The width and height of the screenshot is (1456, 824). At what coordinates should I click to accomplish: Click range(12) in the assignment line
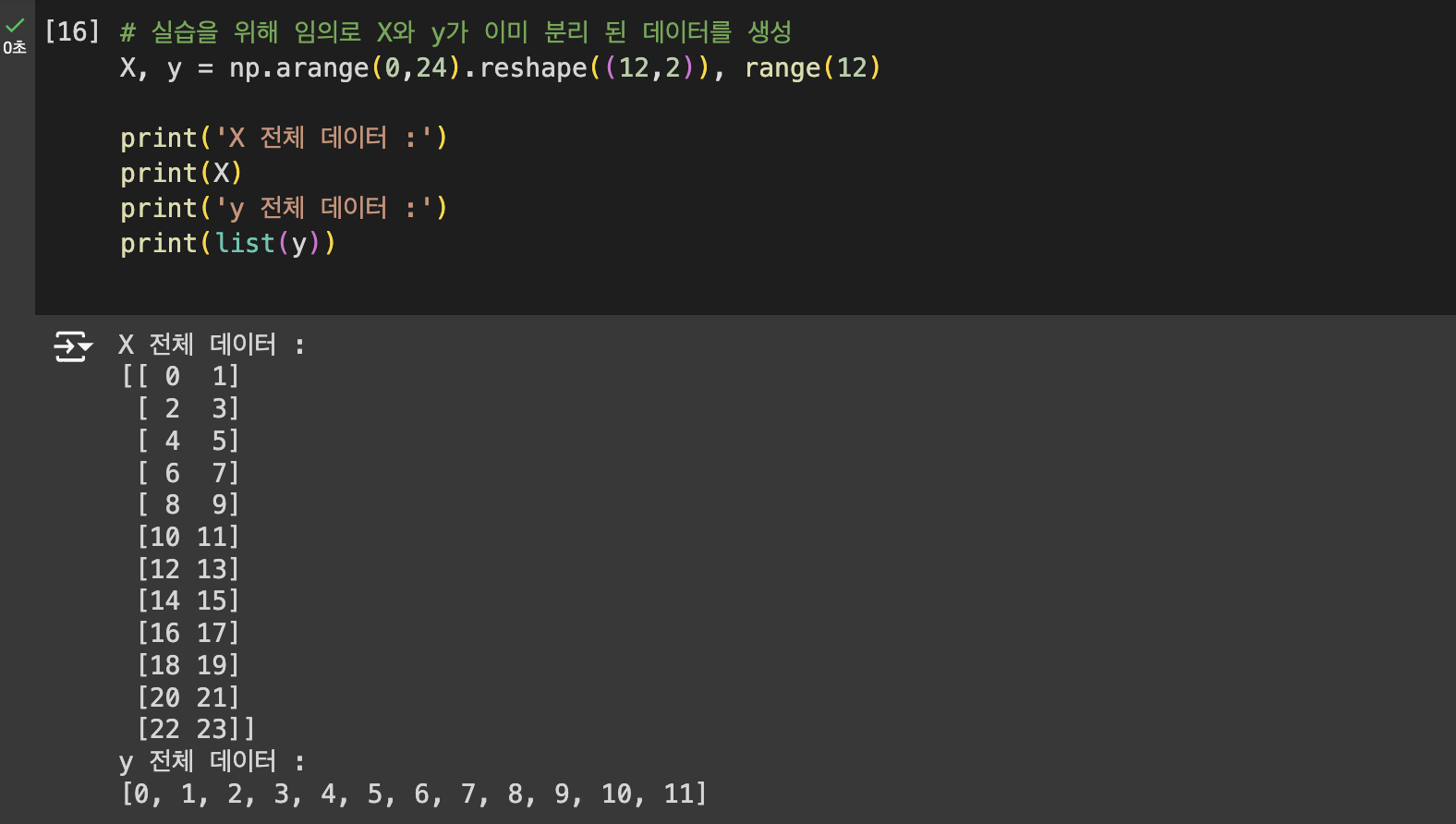[x=811, y=68]
